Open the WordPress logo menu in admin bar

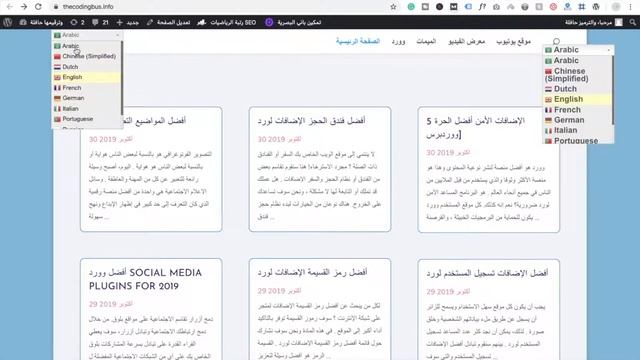[8, 22]
